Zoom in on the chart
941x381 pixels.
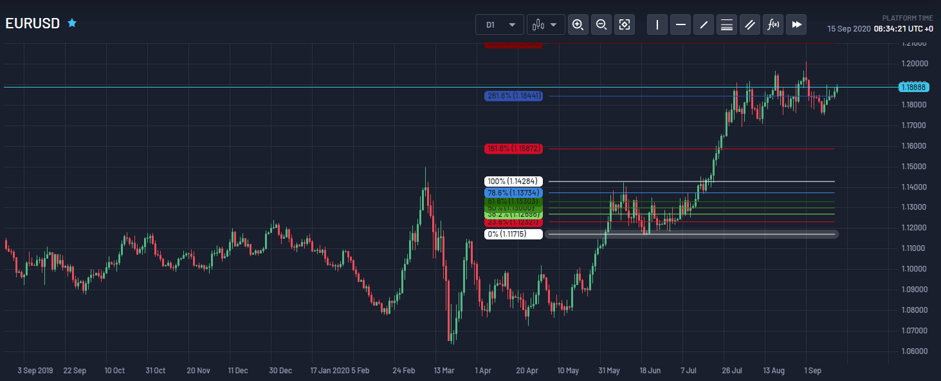pos(578,25)
